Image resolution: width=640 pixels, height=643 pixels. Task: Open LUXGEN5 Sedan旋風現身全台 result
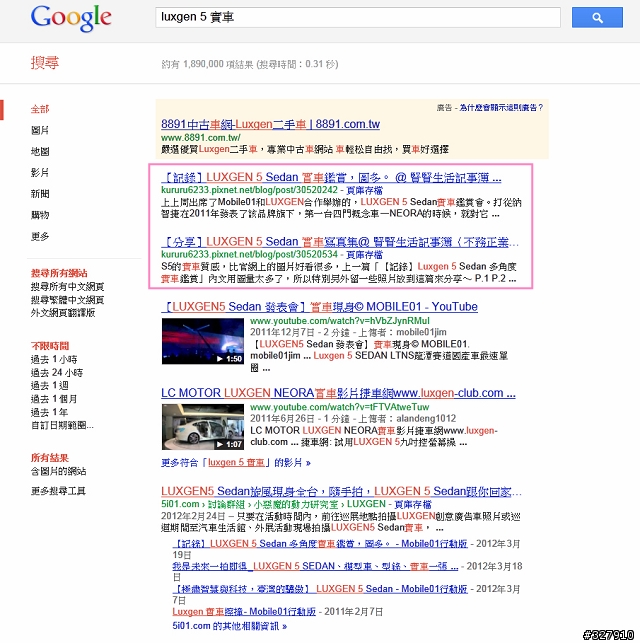[341, 491]
